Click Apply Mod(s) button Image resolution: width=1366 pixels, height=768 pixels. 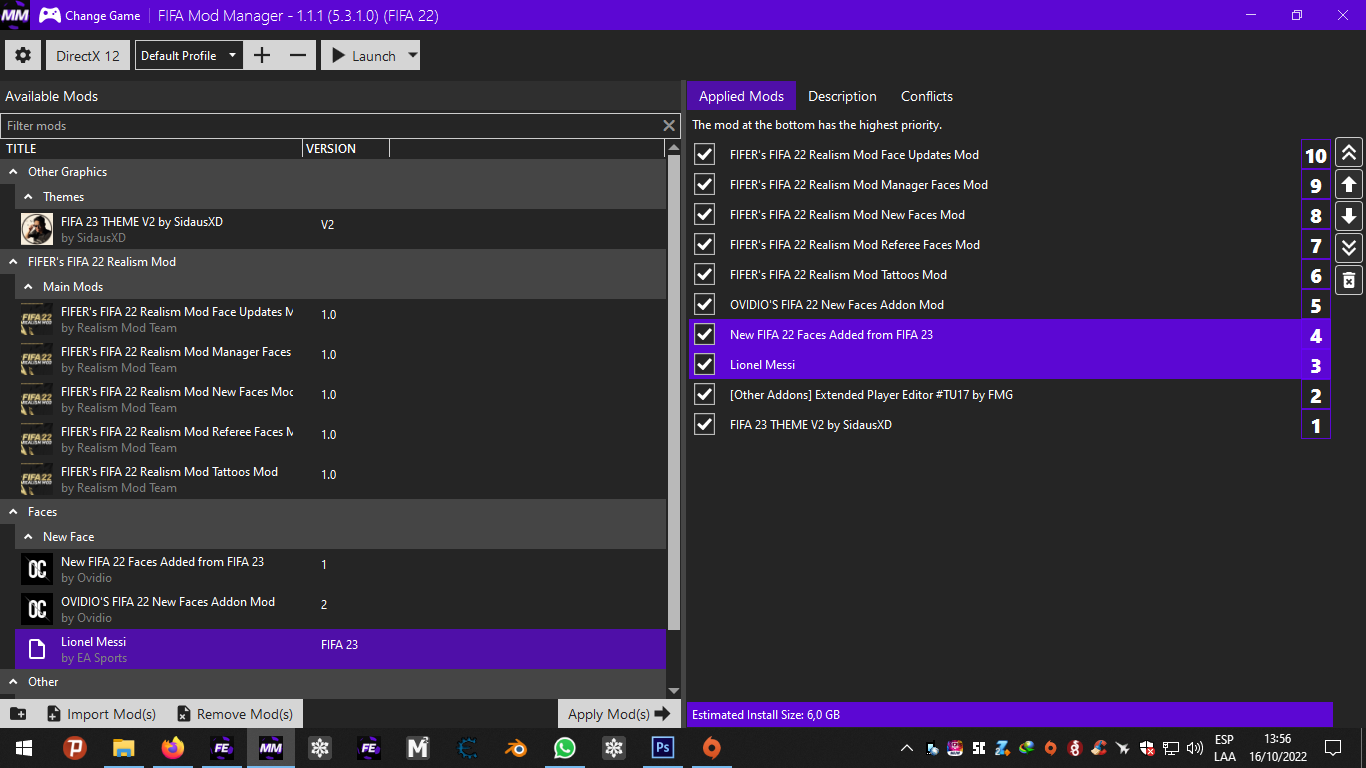pos(619,714)
